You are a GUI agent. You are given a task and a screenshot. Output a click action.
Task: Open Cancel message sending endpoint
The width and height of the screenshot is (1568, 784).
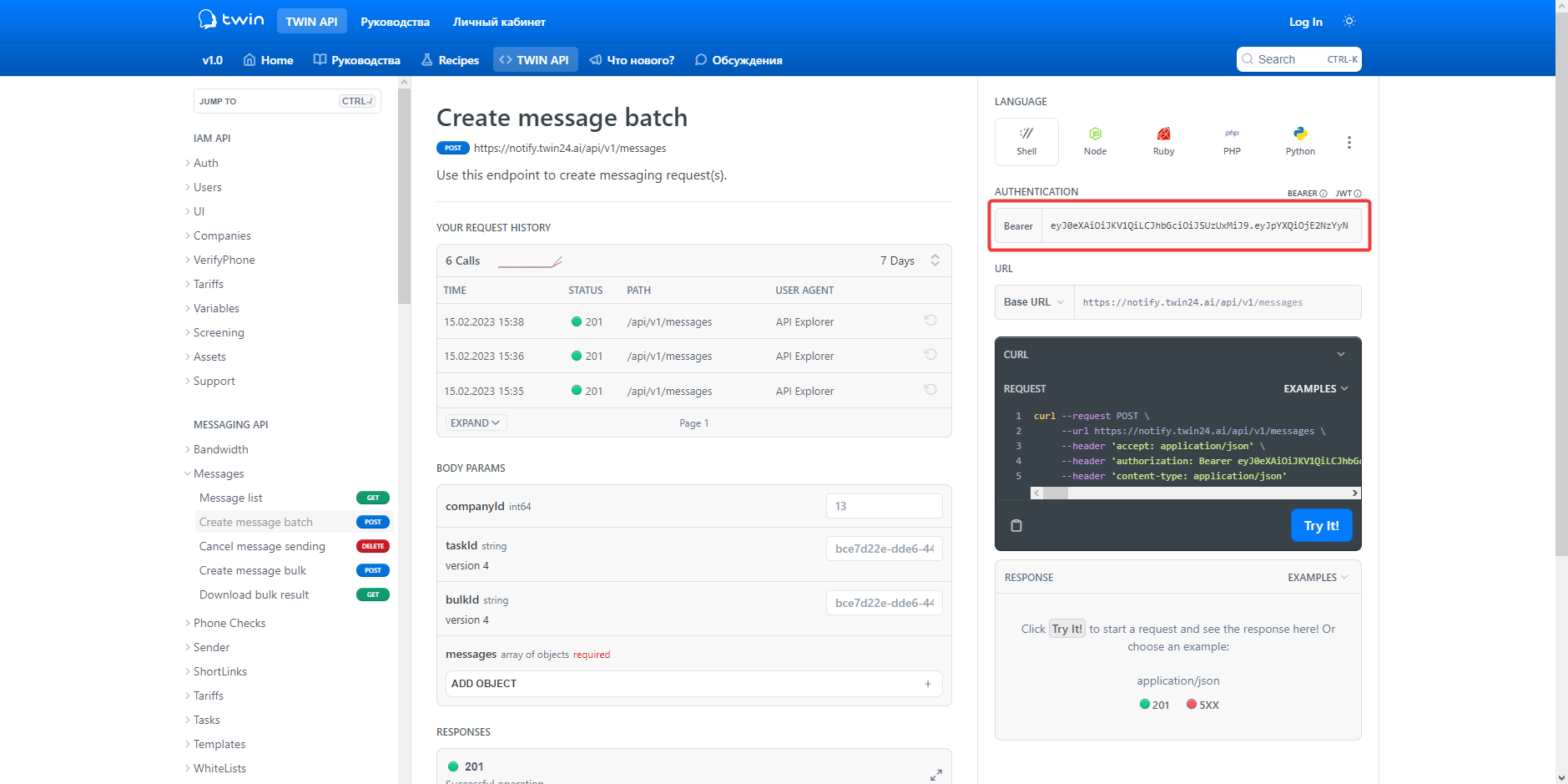(x=294, y=546)
